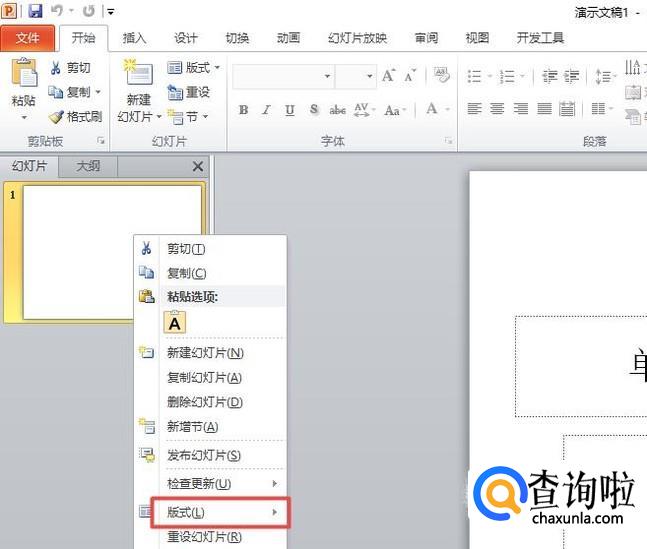Viewport: 647px width, 549px height.
Task: Open the change case Aa menu
Action: click(x=395, y=110)
